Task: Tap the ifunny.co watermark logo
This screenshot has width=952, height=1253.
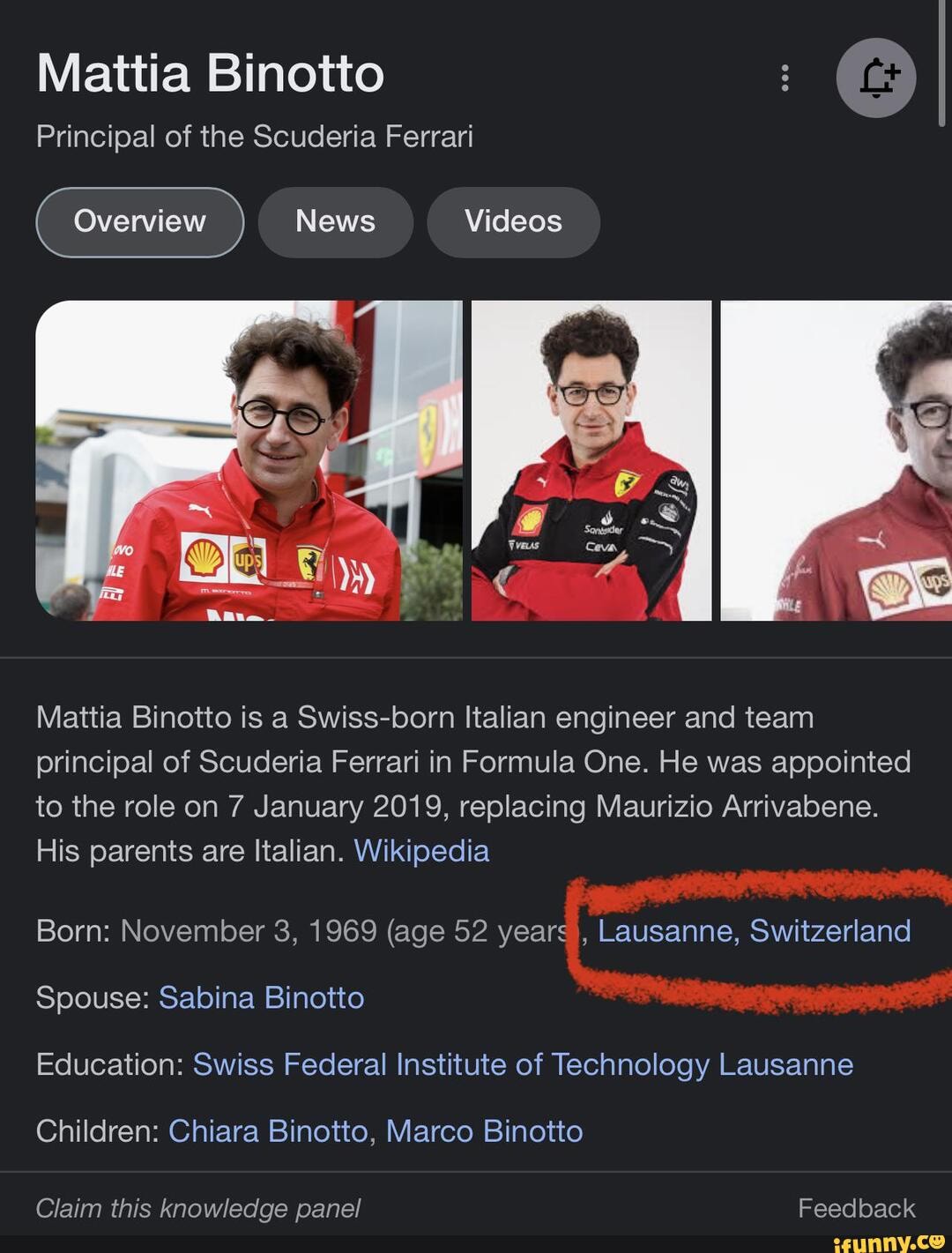Action: [887, 1242]
